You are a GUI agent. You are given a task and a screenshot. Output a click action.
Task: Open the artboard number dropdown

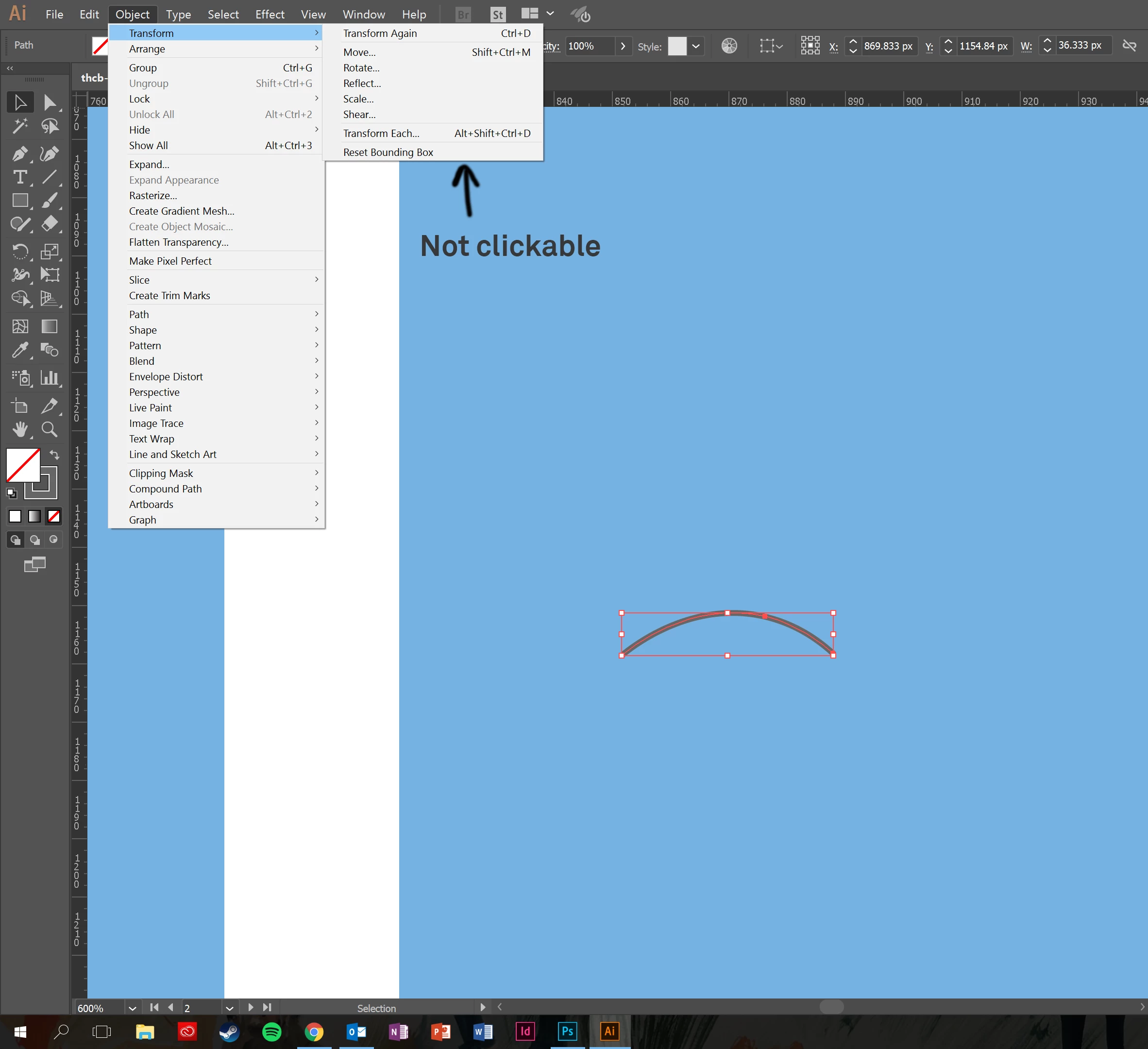[x=230, y=1008]
